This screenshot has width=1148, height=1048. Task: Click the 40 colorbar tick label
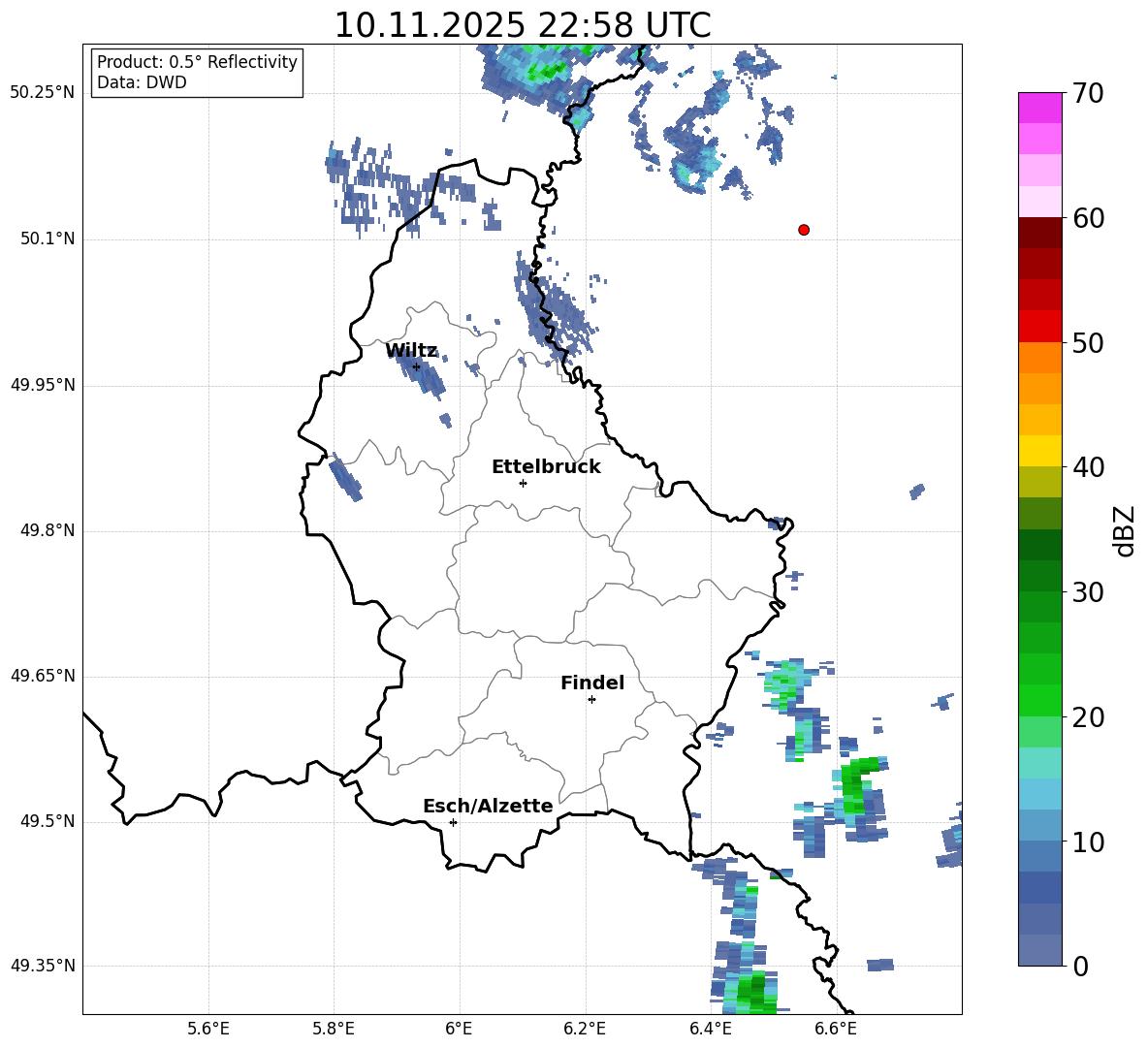1088,467
